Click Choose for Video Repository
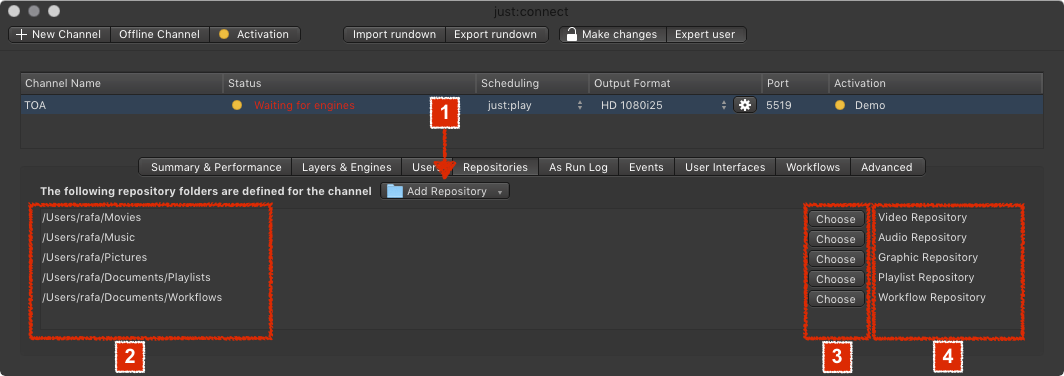This screenshot has width=1064, height=376. tap(835, 219)
